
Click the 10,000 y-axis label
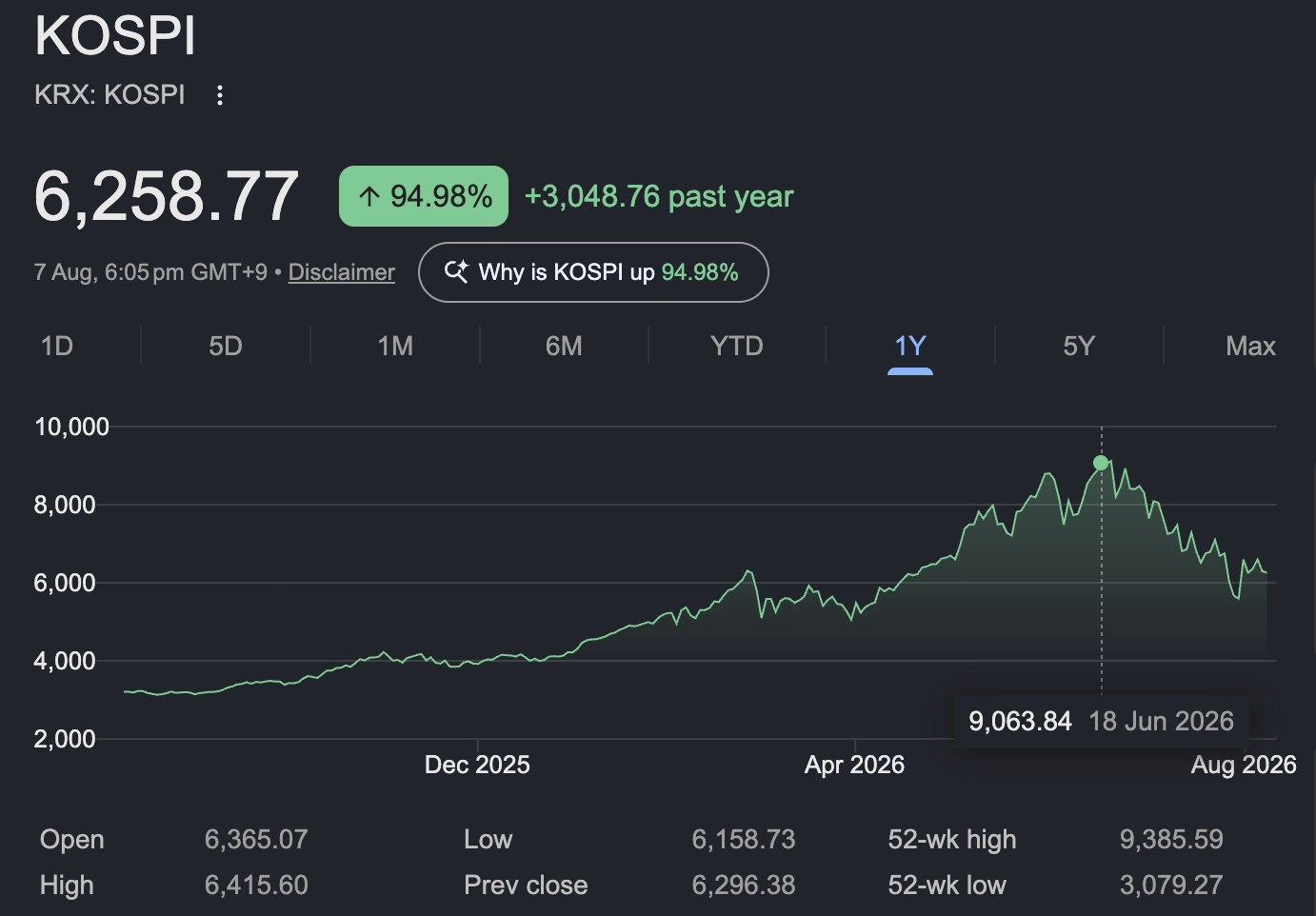[x=72, y=427]
